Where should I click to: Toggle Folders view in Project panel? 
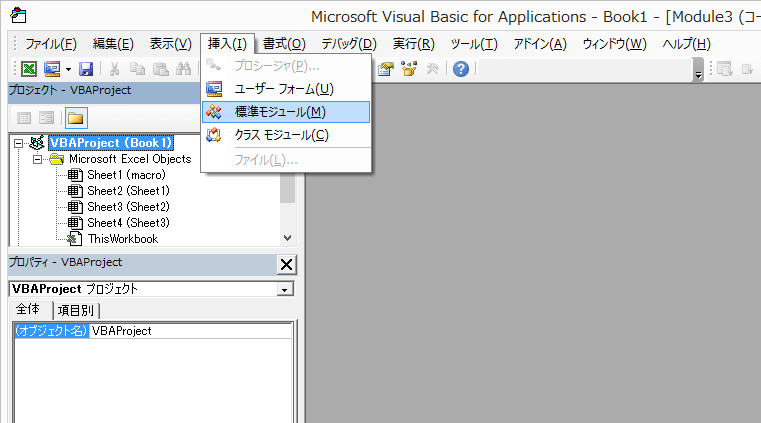pos(75,118)
